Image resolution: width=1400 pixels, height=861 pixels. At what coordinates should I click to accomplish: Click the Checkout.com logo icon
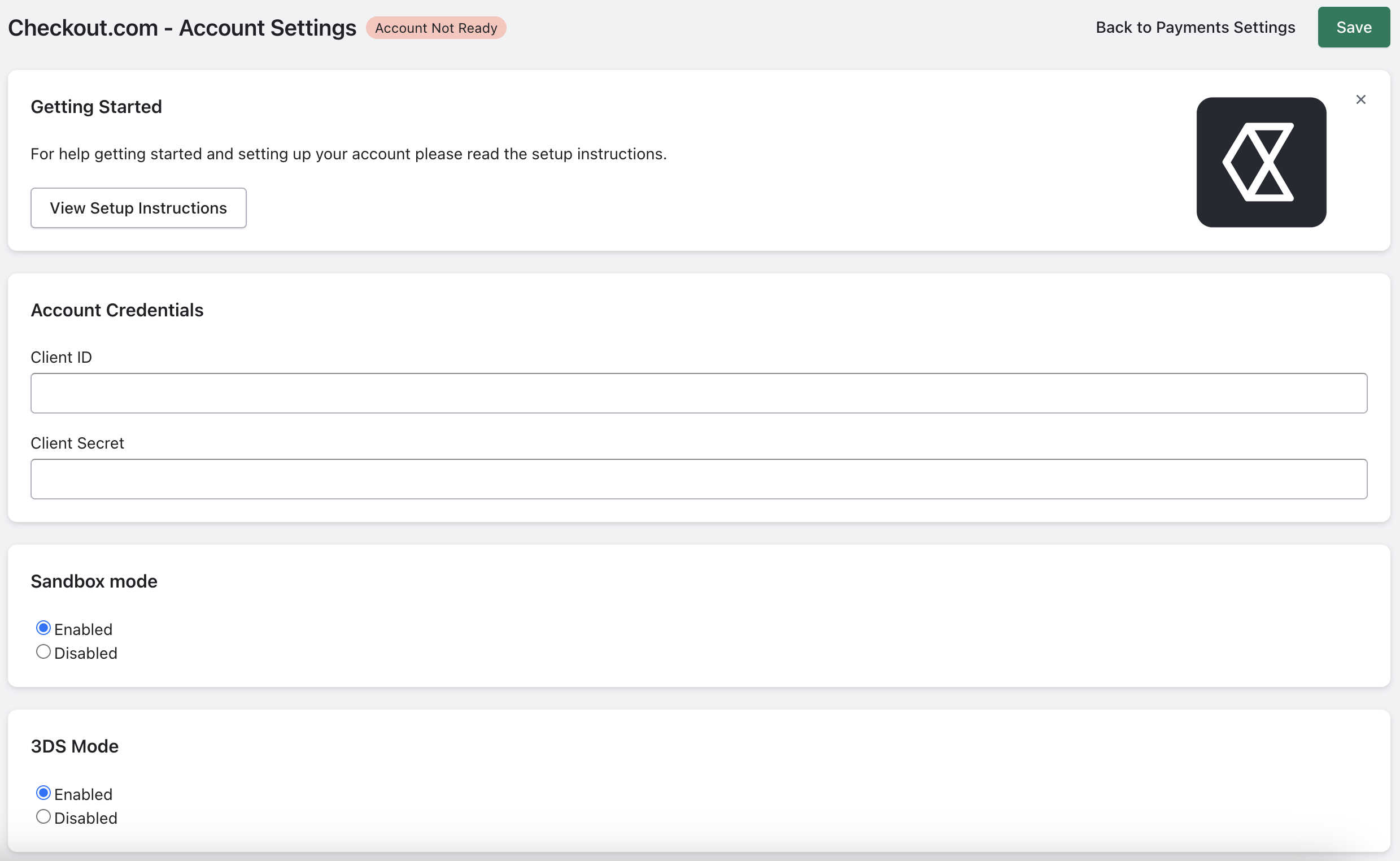(1261, 162)
